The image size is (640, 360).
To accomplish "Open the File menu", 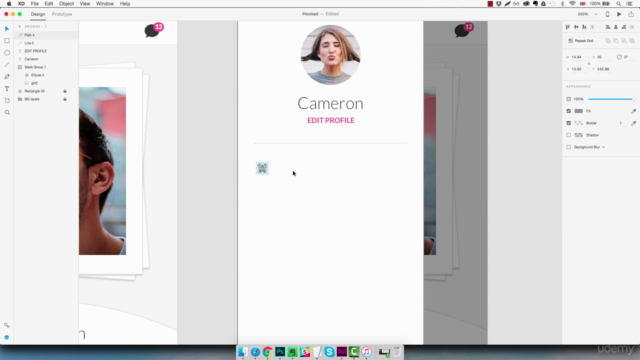I will pyautogui.click(x=35, y=4).
